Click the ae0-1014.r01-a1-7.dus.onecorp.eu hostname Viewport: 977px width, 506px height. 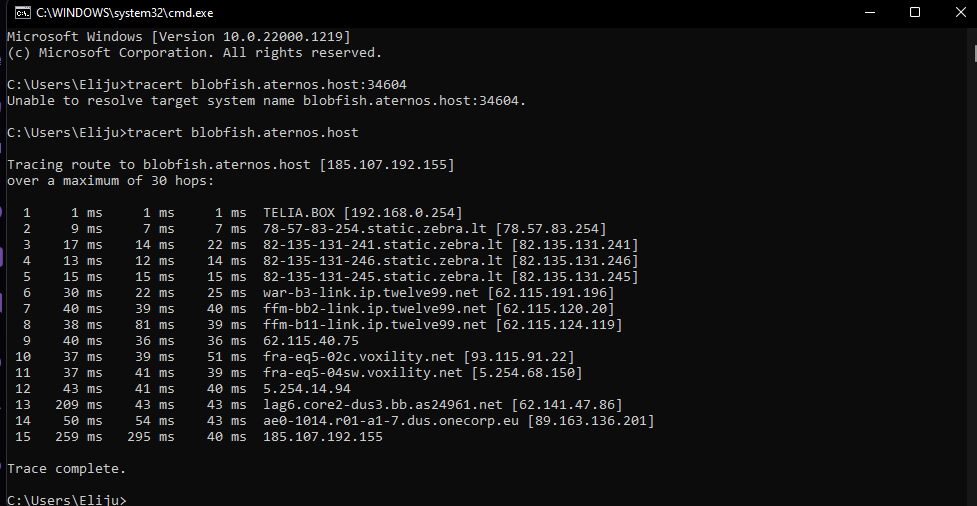pyautogui.click(x=391, y=421)
